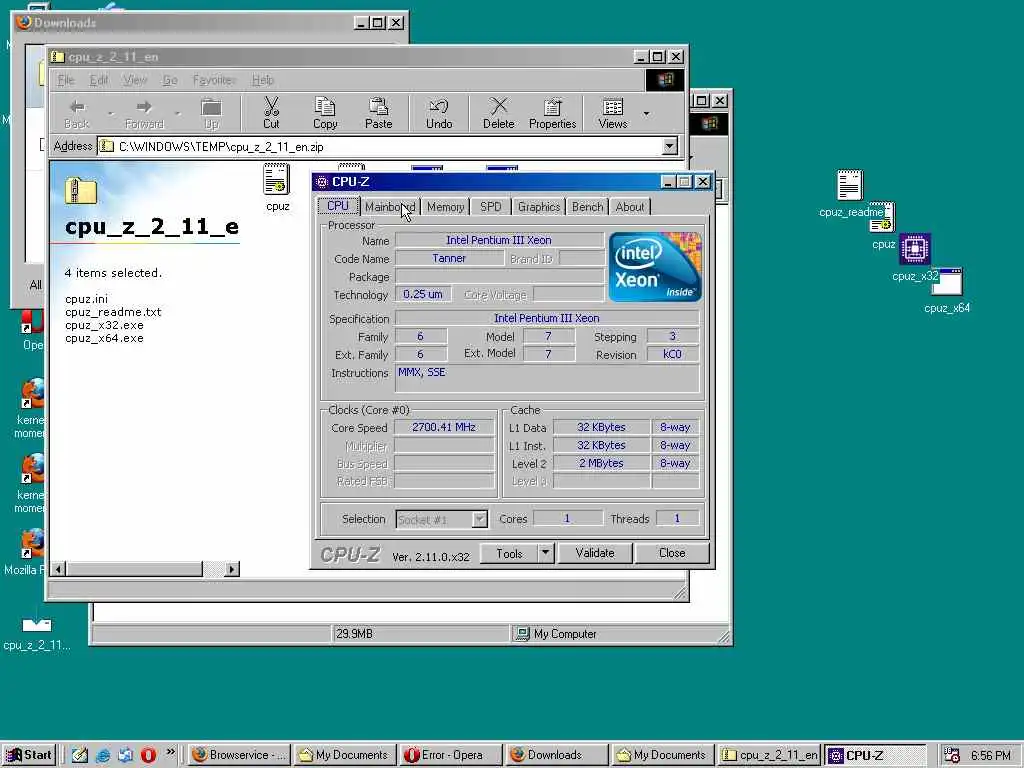Select the cpuz ini desktop icon

[883, 225]
